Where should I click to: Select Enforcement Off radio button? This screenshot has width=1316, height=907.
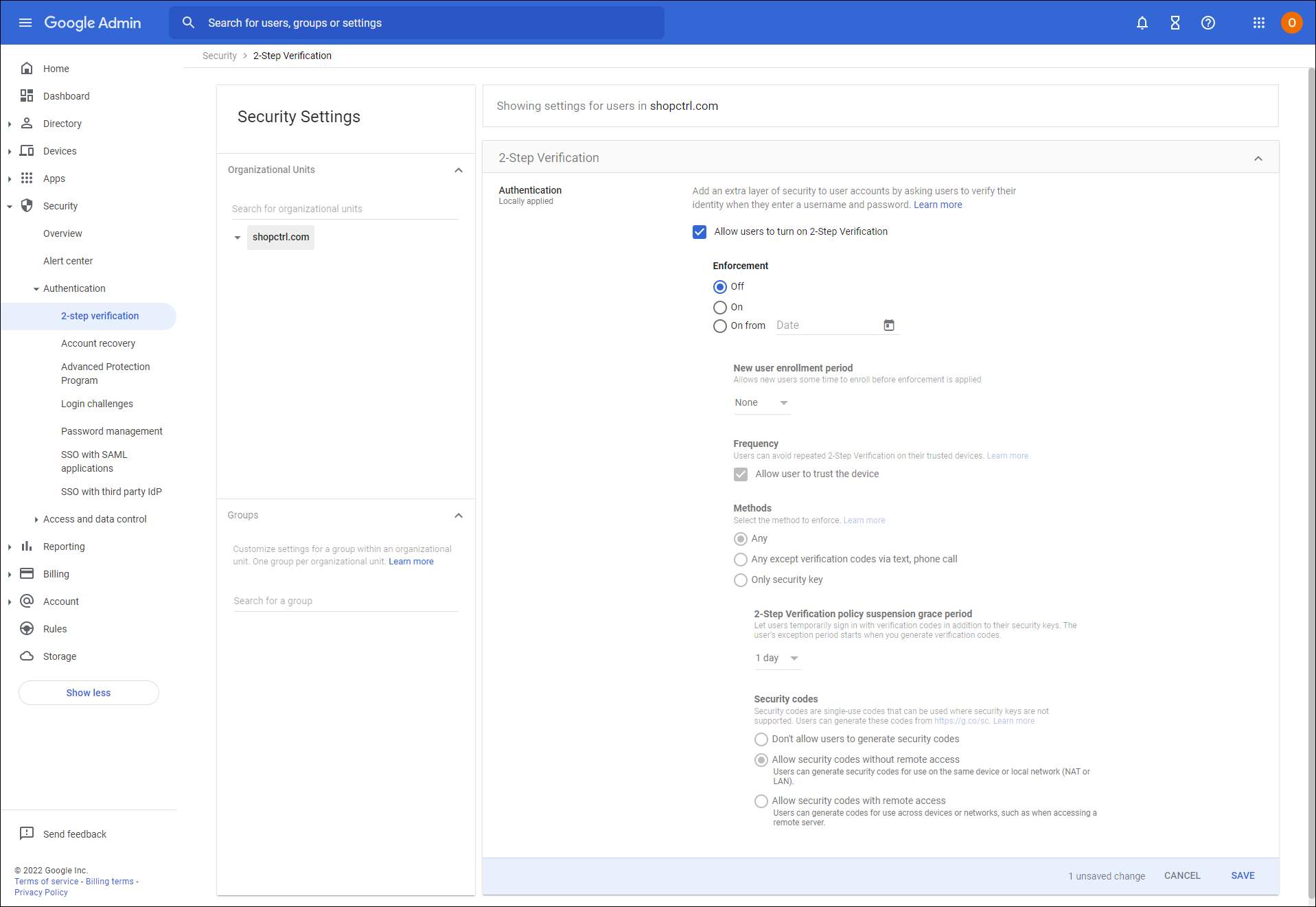(719, 286)
